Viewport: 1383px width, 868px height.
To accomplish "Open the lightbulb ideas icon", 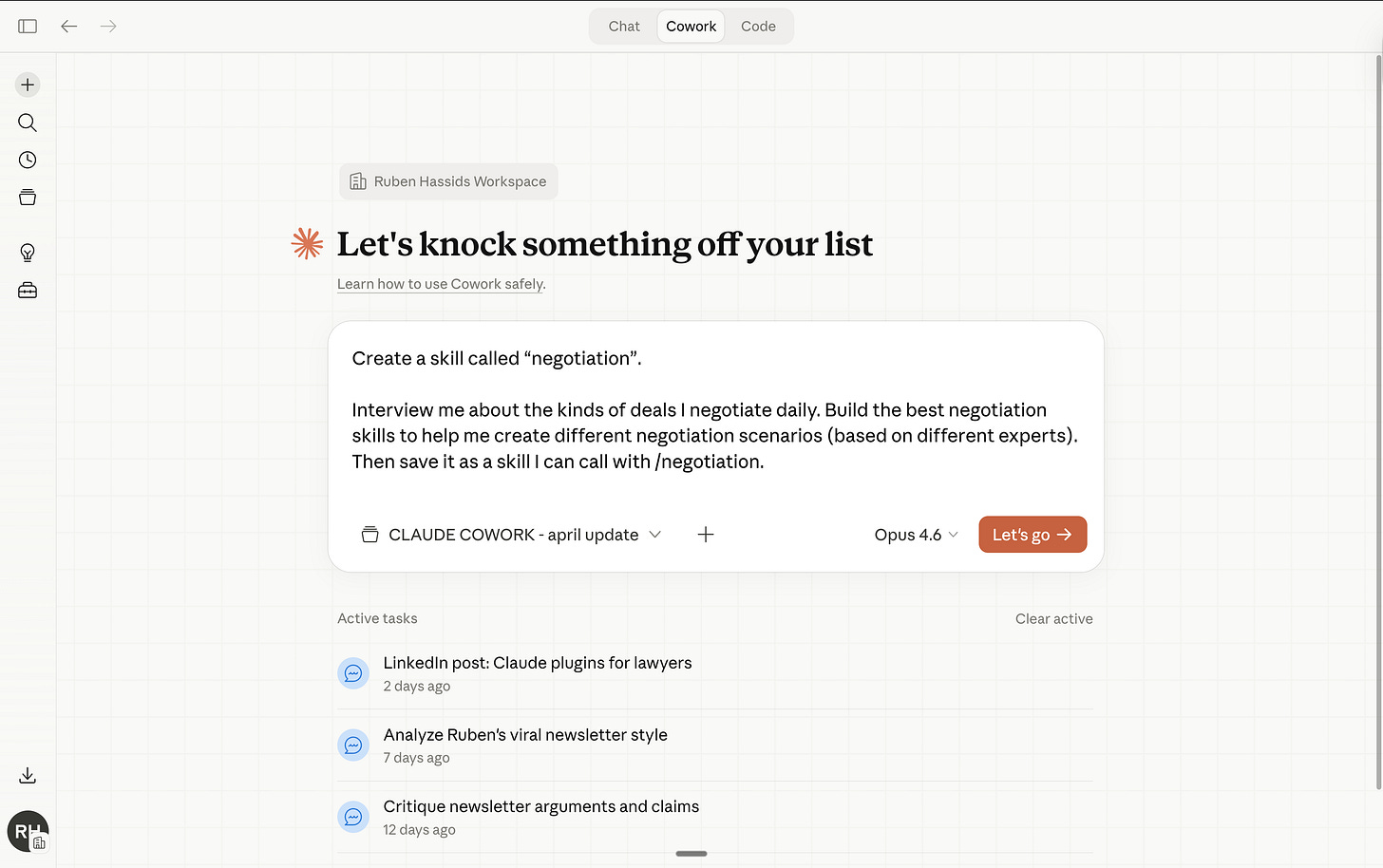I will pos(28,253).
